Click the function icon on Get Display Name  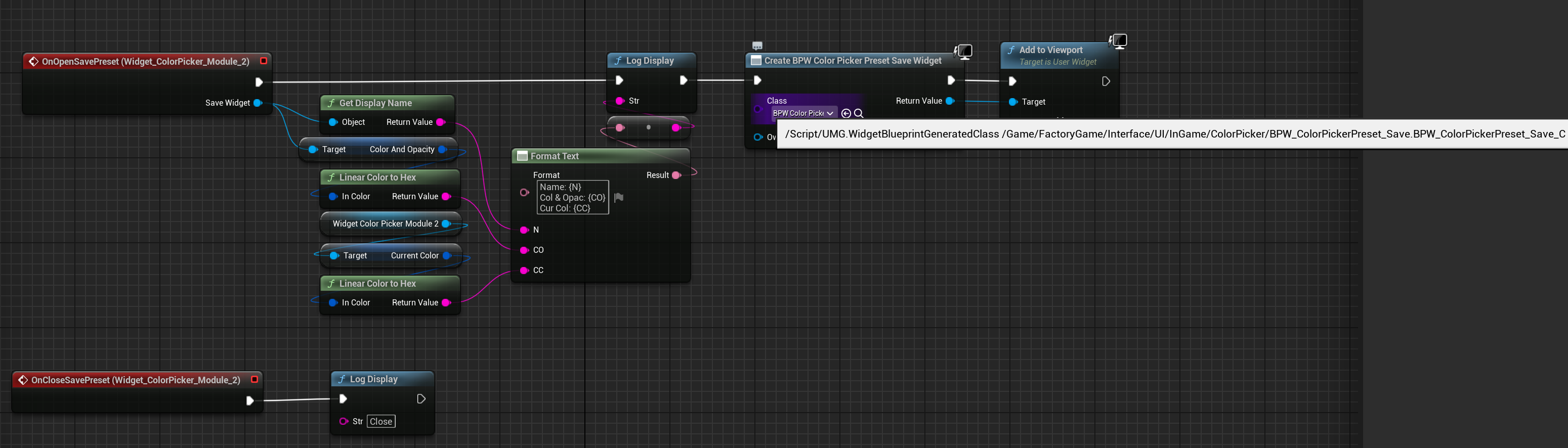point(331,104)
